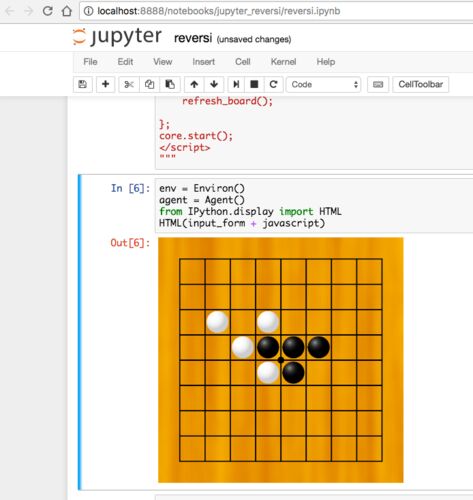
Task: Open the Cell menu
Action: tap(243, 62)
